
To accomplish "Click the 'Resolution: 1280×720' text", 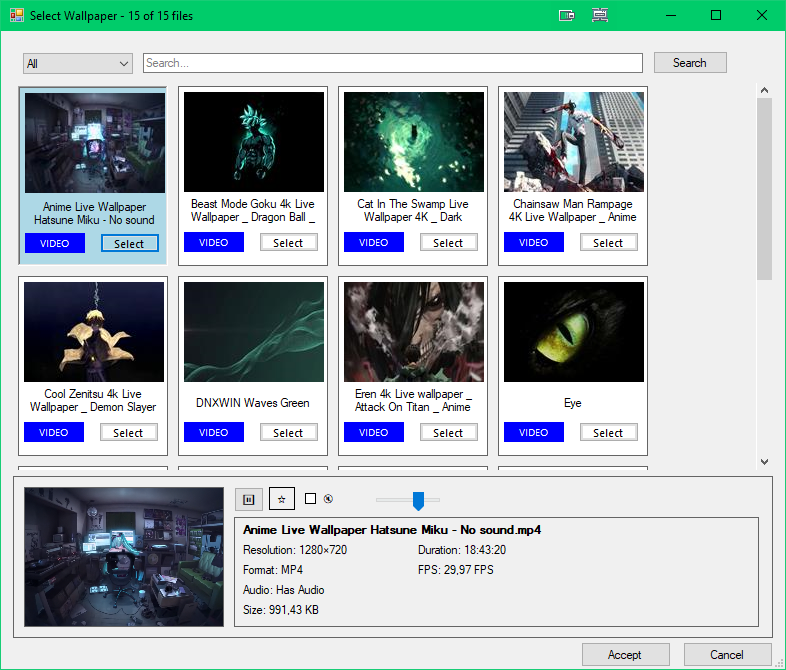I will [295, 550].
